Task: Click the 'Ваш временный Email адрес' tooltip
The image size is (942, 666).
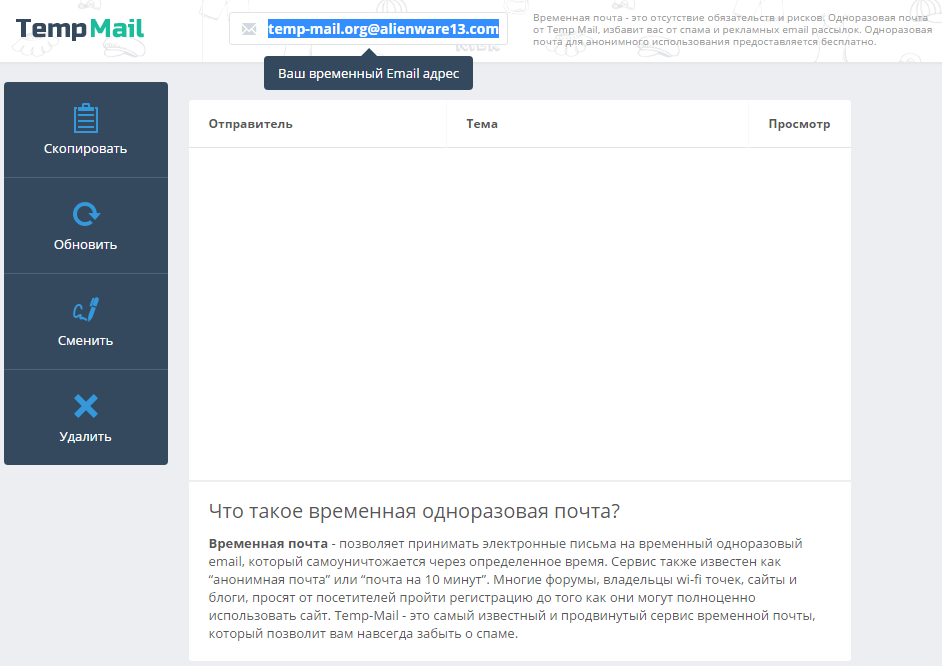Action: (368, 73)
